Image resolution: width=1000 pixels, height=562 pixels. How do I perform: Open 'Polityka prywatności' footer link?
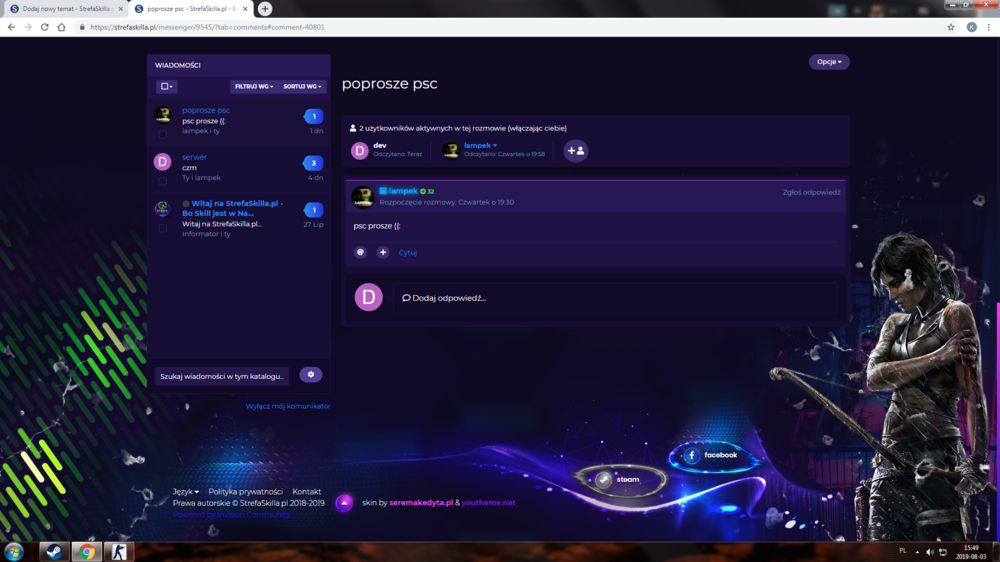tap(246, 492)
